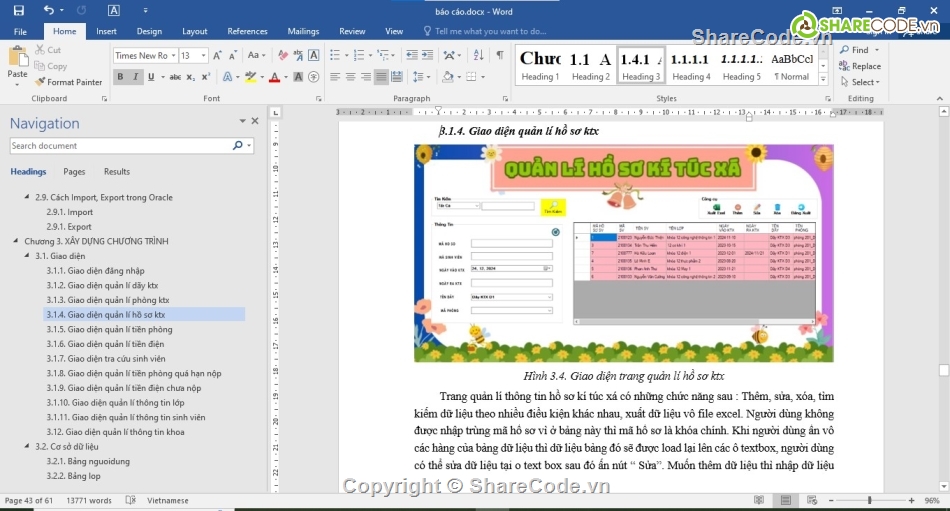The width and height of the screenshot is (950, 511).
Task: Toggle Bold formatting
Action: 120,77
